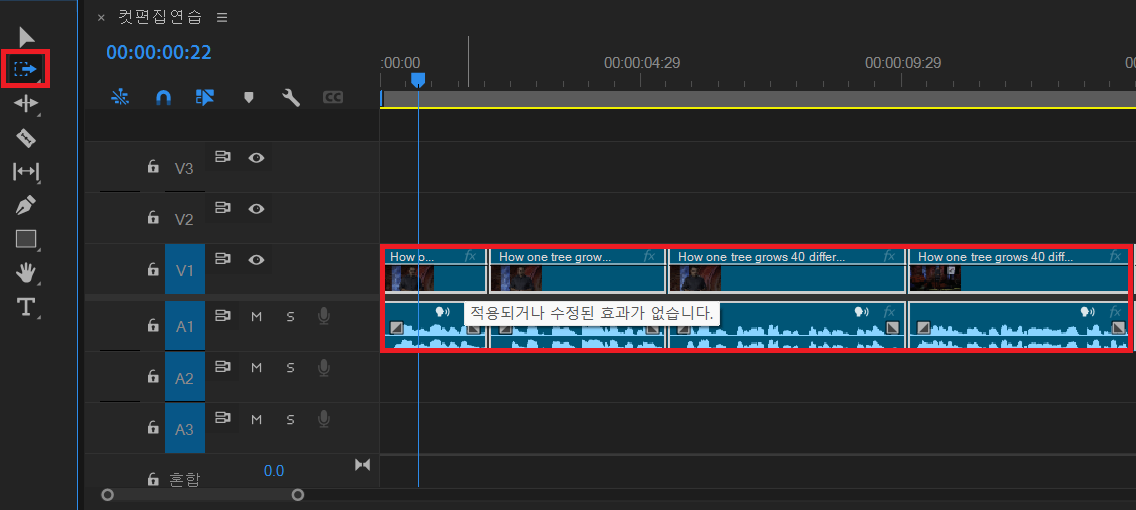Click the fx badge on "How o..." clip

click(470, 256)
